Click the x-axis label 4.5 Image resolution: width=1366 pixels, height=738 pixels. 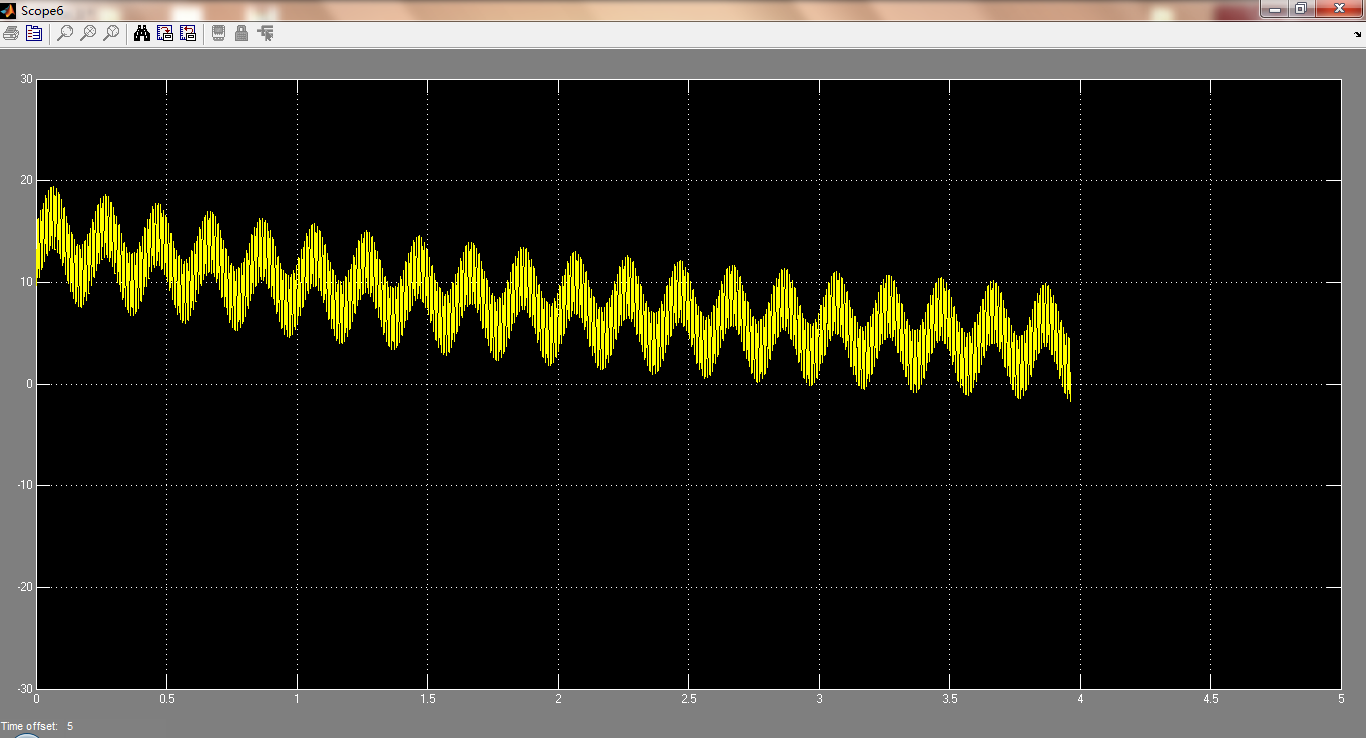pyautogui.click(x=1210, y=698)
